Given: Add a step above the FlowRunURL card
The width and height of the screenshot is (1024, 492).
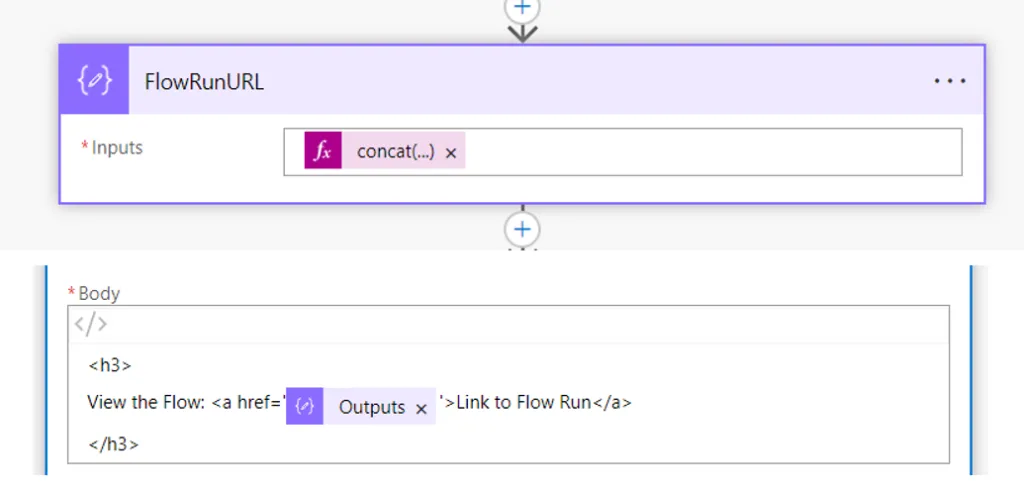Looking at the screenshot, I should (x=522, y=8).
